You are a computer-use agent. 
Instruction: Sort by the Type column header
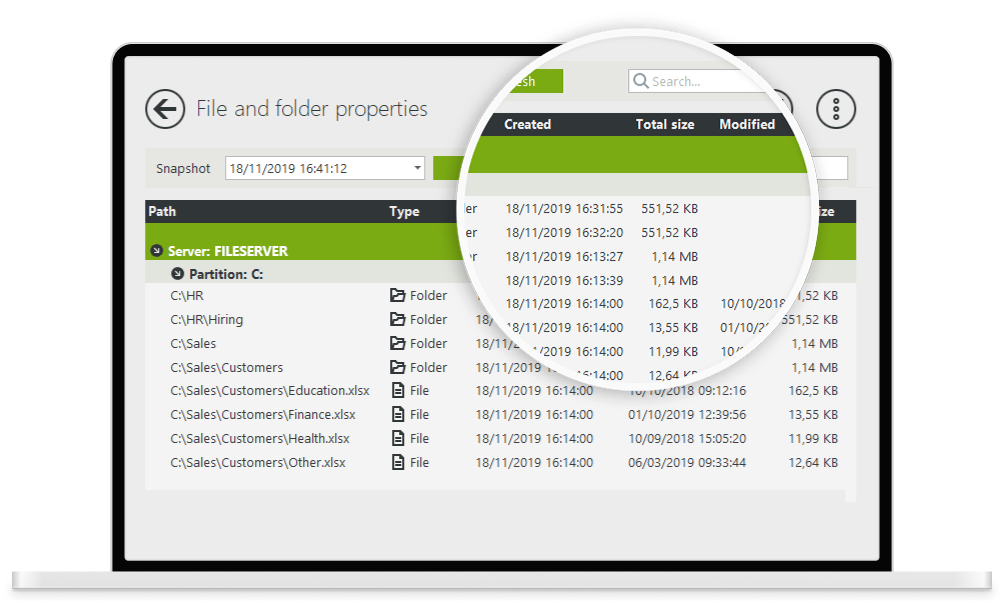point(404,211)
